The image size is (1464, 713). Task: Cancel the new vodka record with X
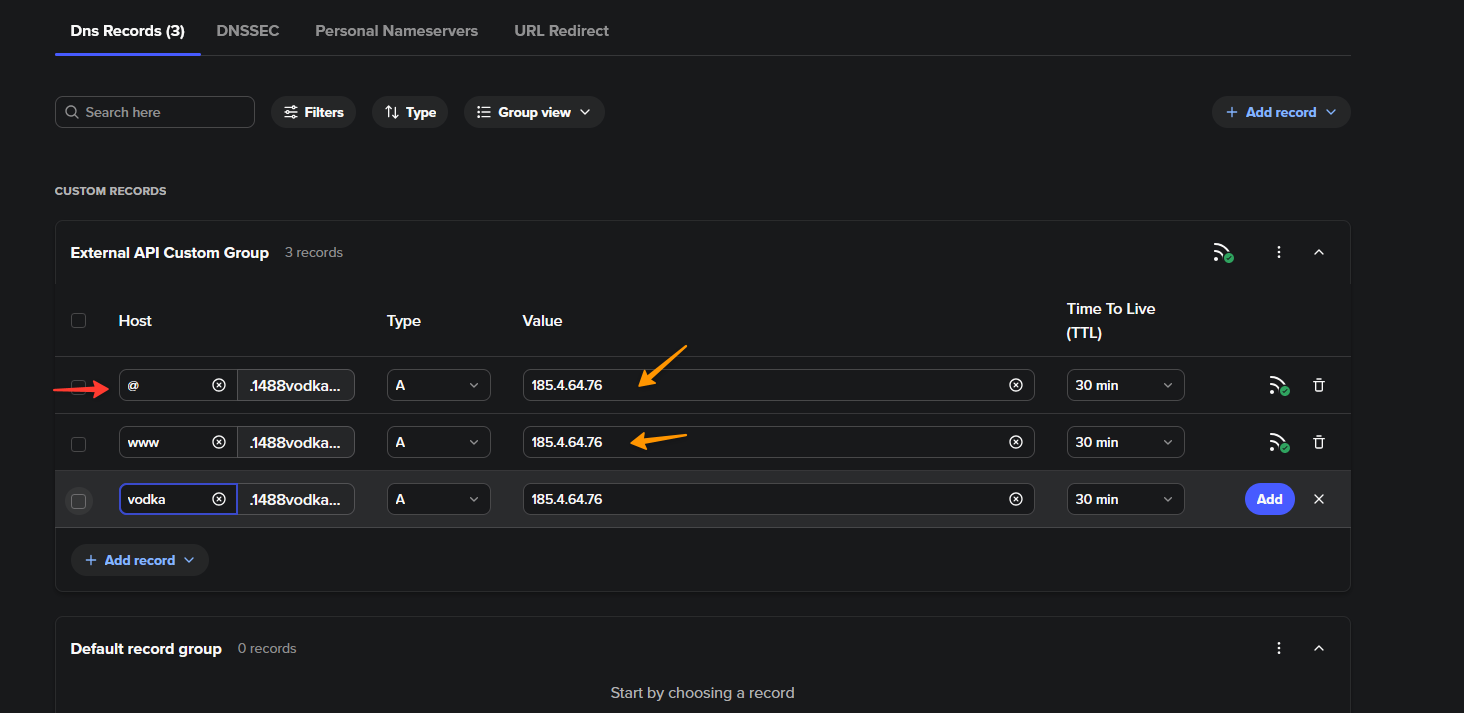point(1319,499)
